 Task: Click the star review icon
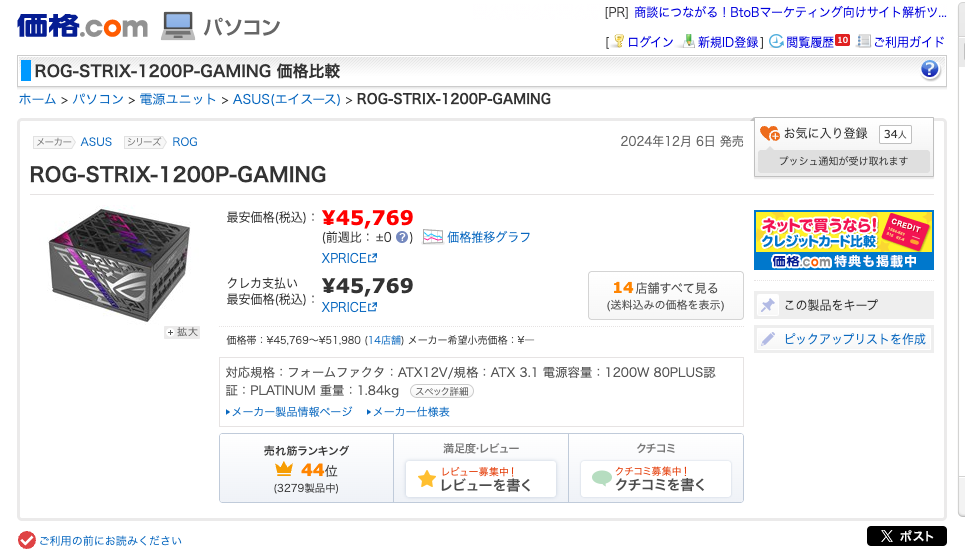pos(426,479)
